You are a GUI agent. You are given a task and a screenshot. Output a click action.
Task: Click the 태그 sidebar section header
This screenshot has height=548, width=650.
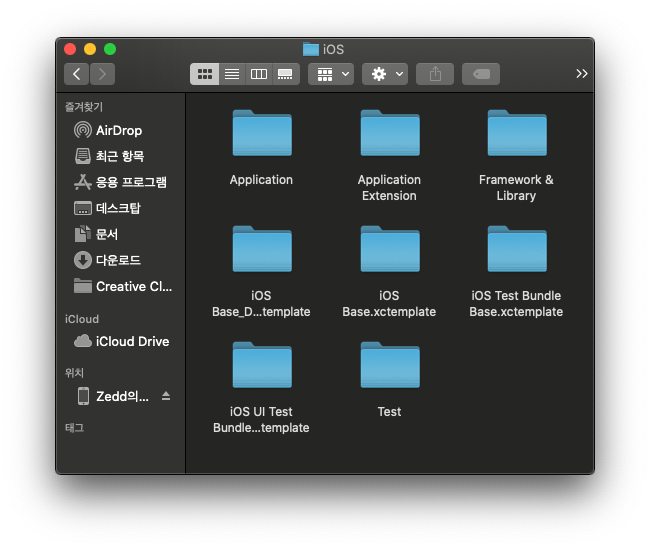75,428
